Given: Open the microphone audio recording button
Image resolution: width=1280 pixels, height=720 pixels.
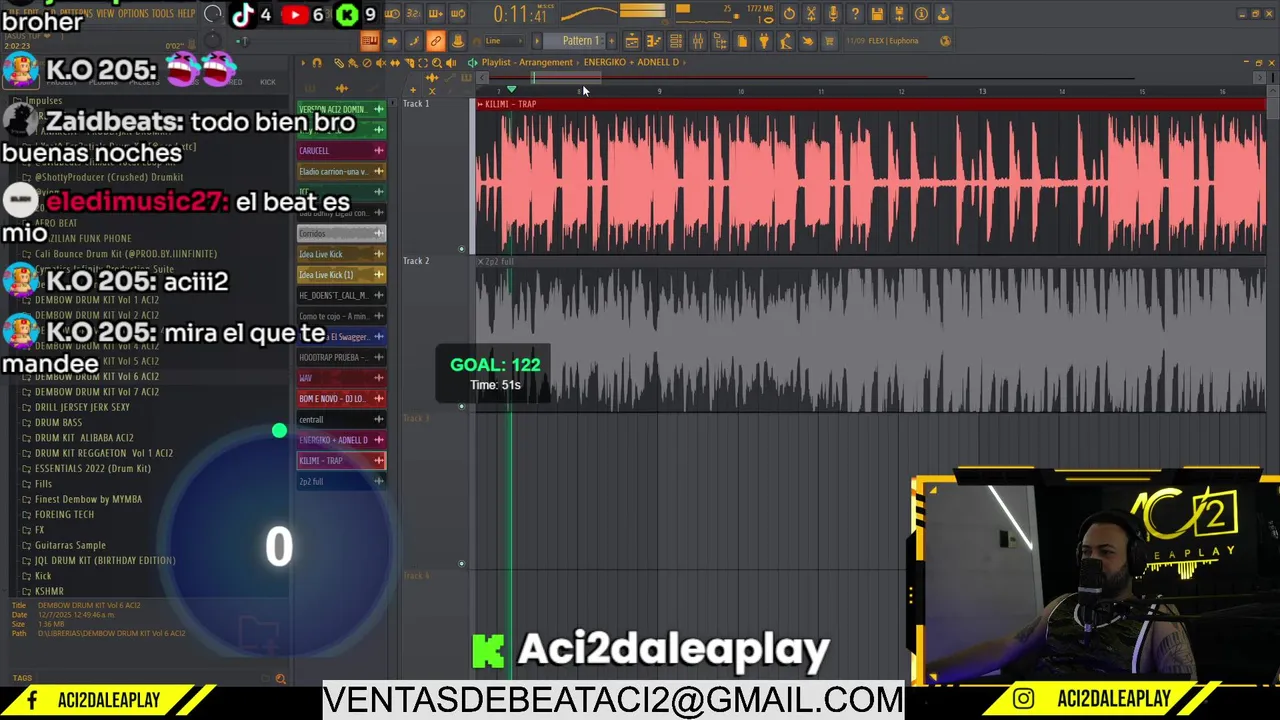Looking at the screenshot, I should pyautogui.click(x=833, y=14).
